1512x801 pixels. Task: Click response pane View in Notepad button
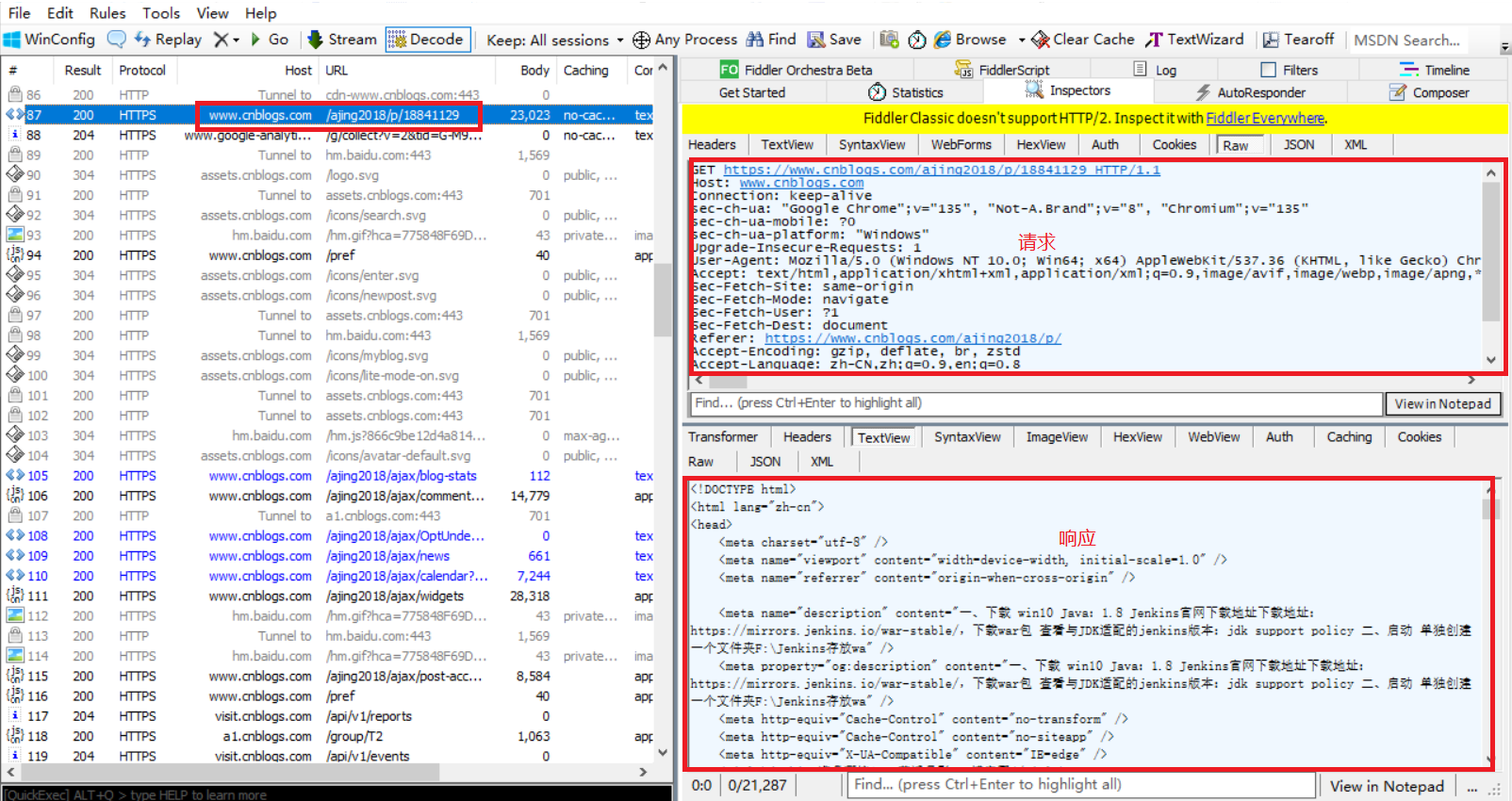[x=1387, y=786]
